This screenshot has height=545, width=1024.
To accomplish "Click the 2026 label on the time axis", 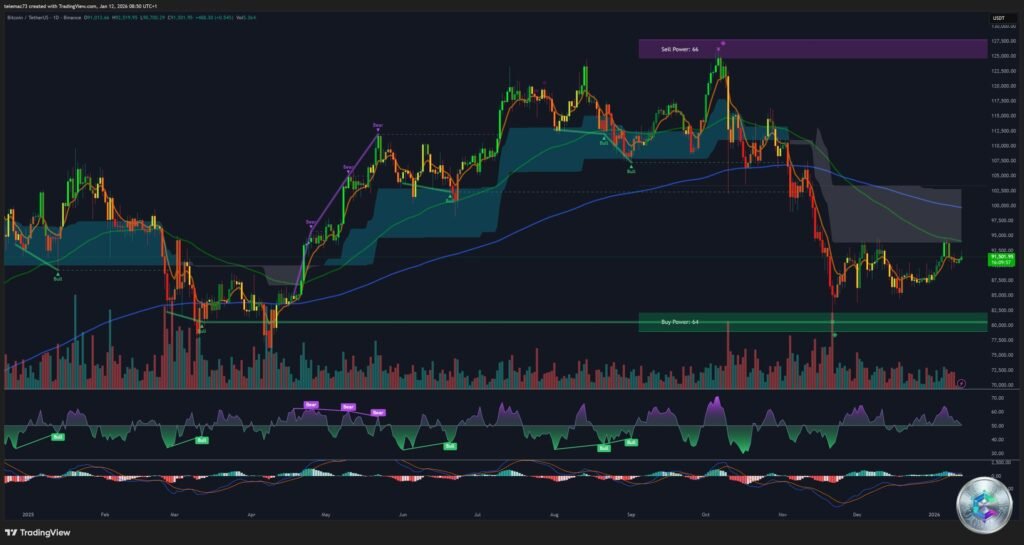I will (x=933, y=516).
